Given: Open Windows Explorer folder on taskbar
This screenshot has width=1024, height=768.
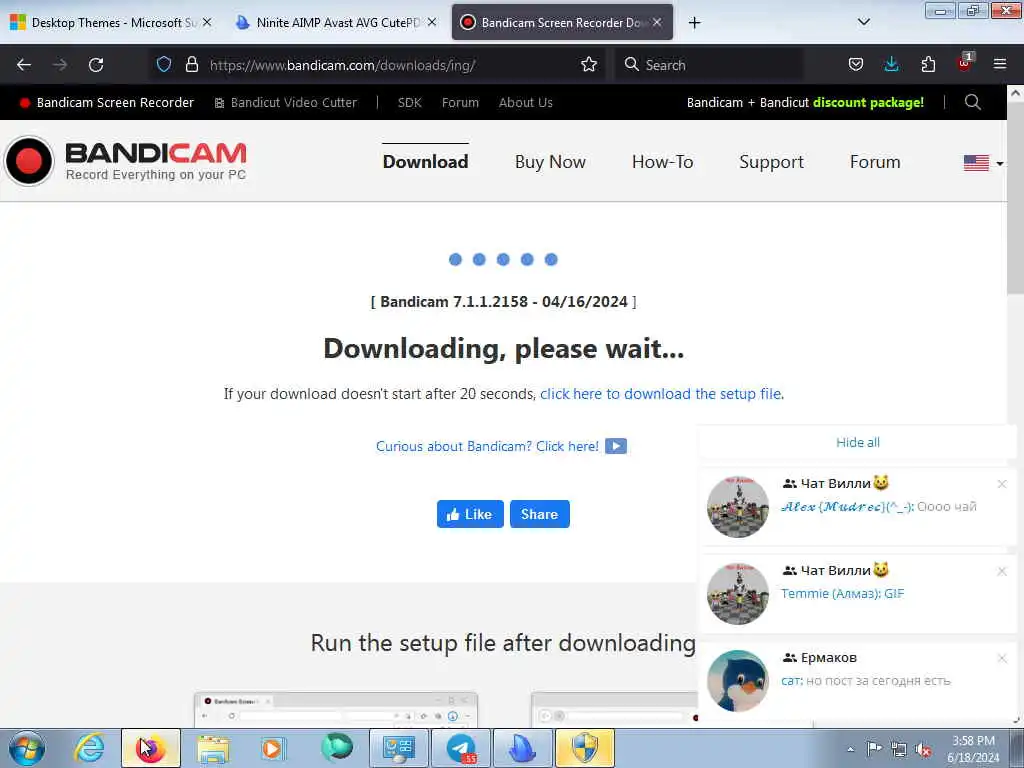Looking at the screenshot, I should pyautogui.click(x=214, y=748).
